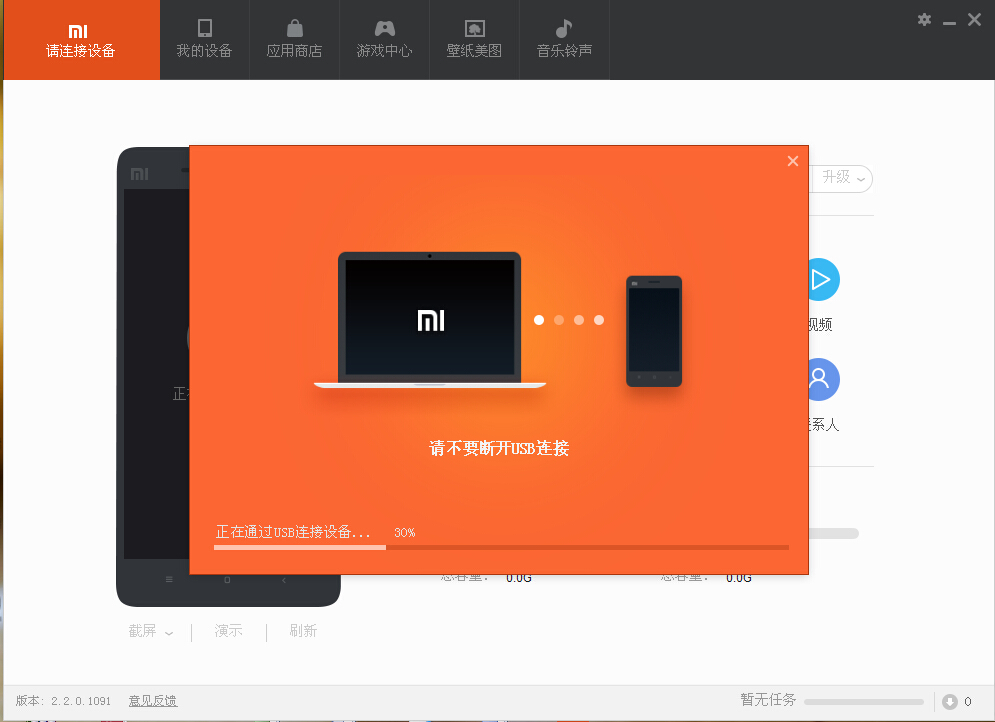
Task: Click the 暂无任务 progress bar
Action: point(864,702)
